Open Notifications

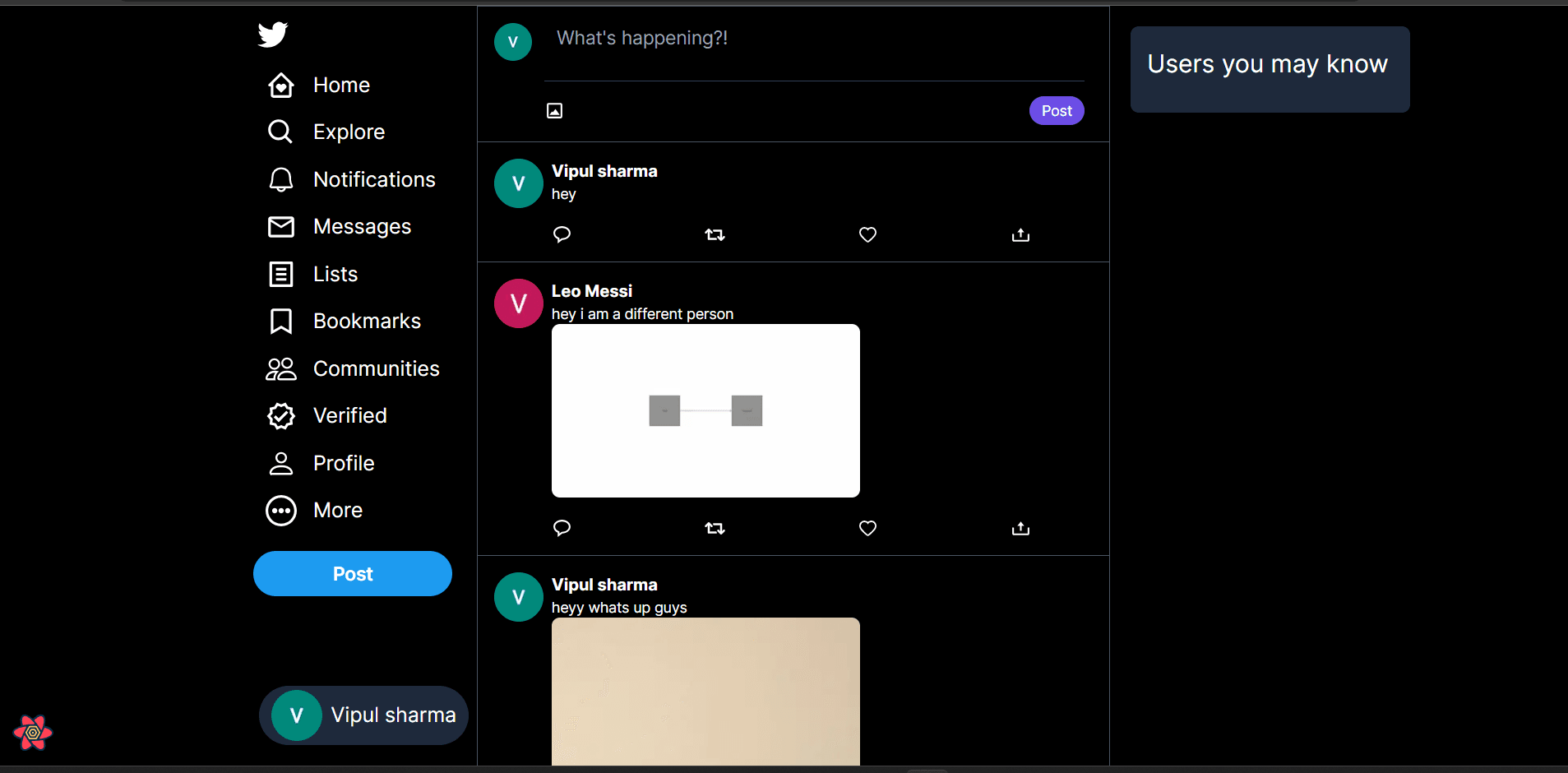pyautogui.click(x=374, y=179)
